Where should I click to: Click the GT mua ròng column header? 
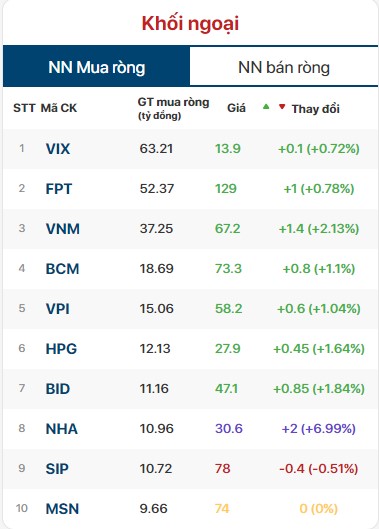coord(173,108)
